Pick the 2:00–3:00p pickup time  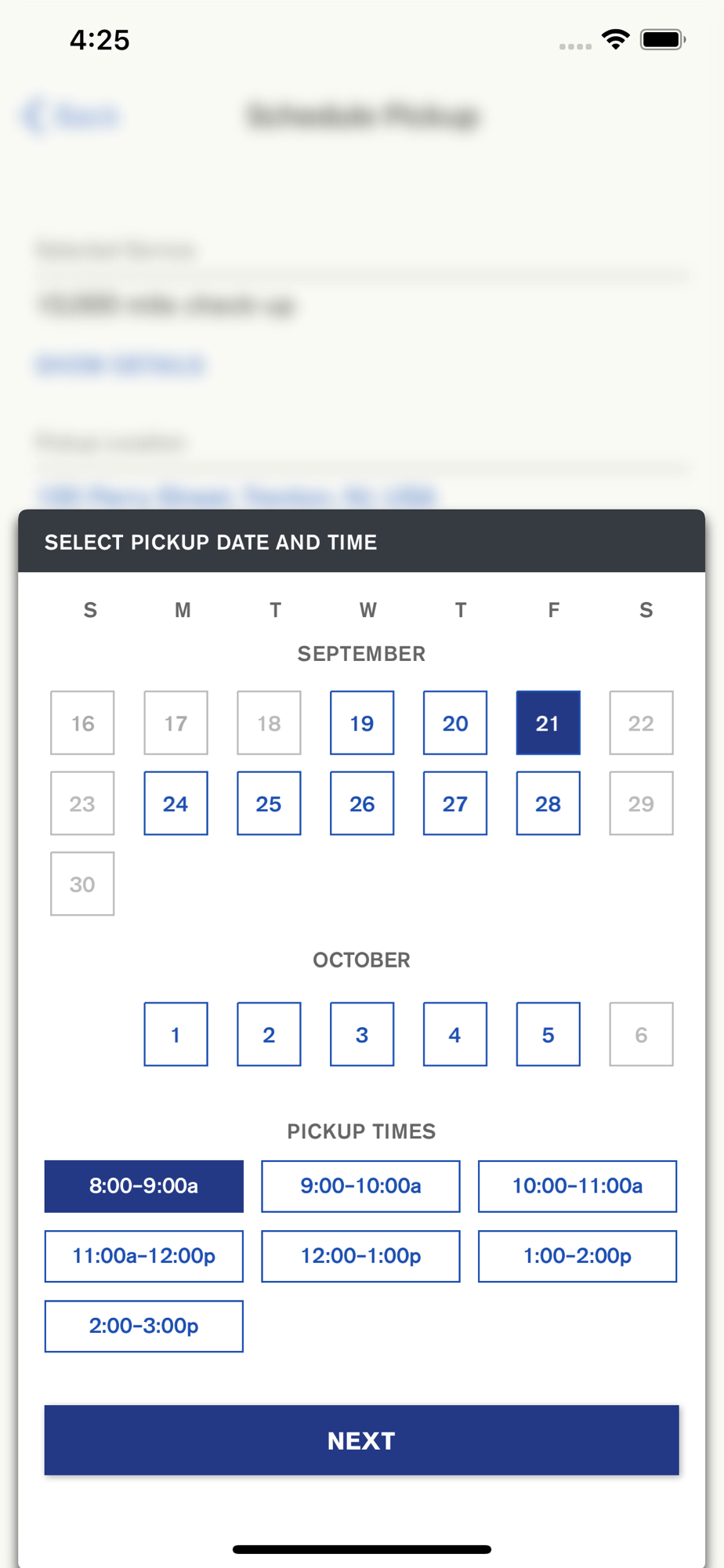(x=144, y=1326)
